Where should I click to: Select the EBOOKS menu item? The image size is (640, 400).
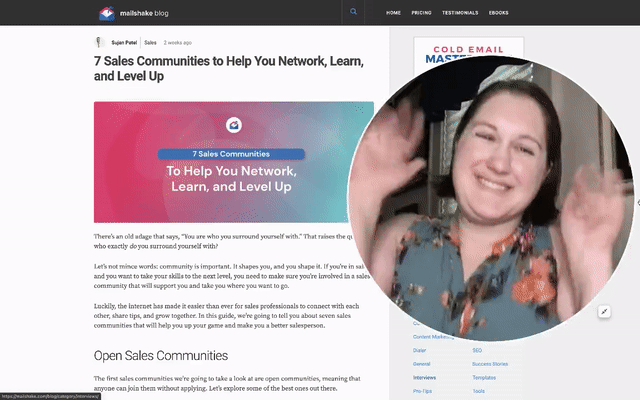click(499, 13)
